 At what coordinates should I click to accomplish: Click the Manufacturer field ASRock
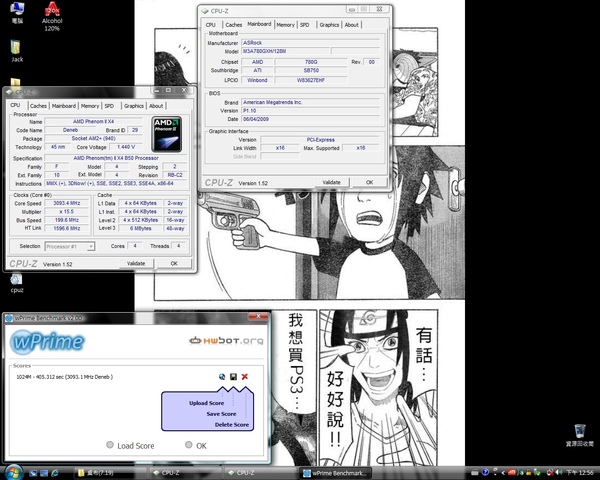311,43
